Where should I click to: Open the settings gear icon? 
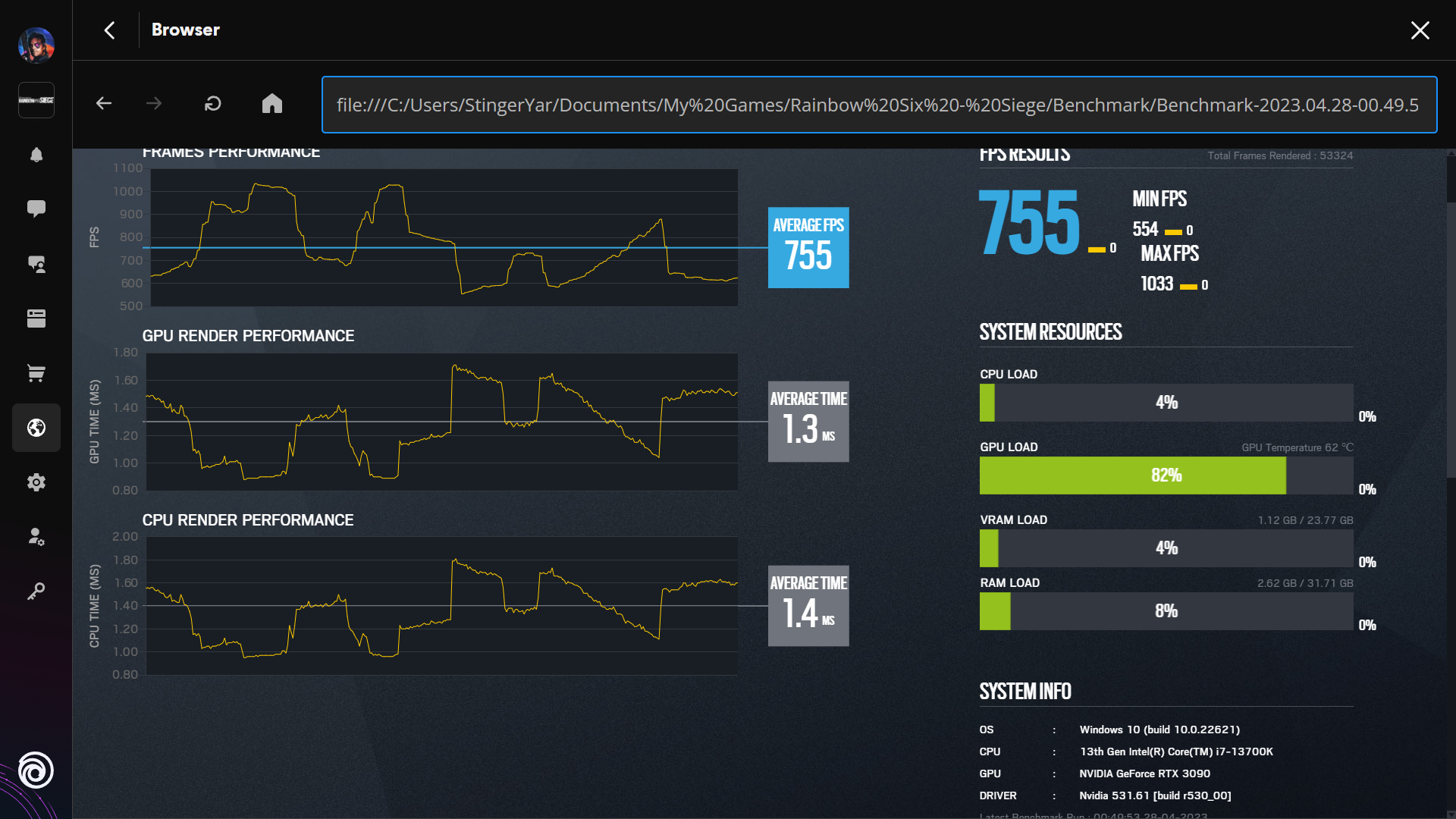[35, 482]
